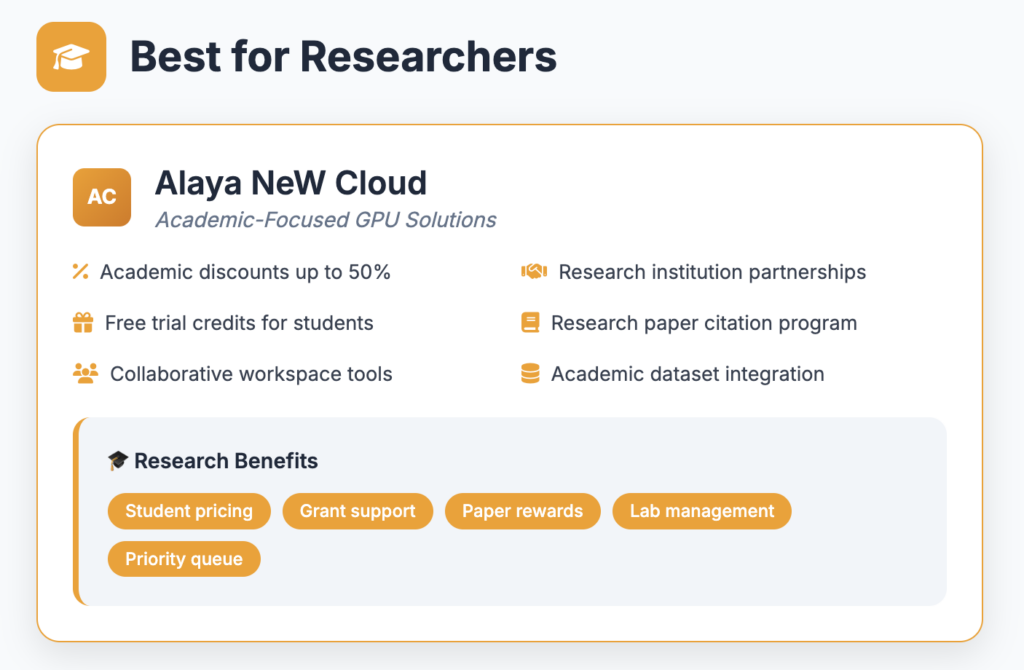Click Academic-Focused GPU Solutions subtitle
1024x670 pixels.
[x=325, y=220]
